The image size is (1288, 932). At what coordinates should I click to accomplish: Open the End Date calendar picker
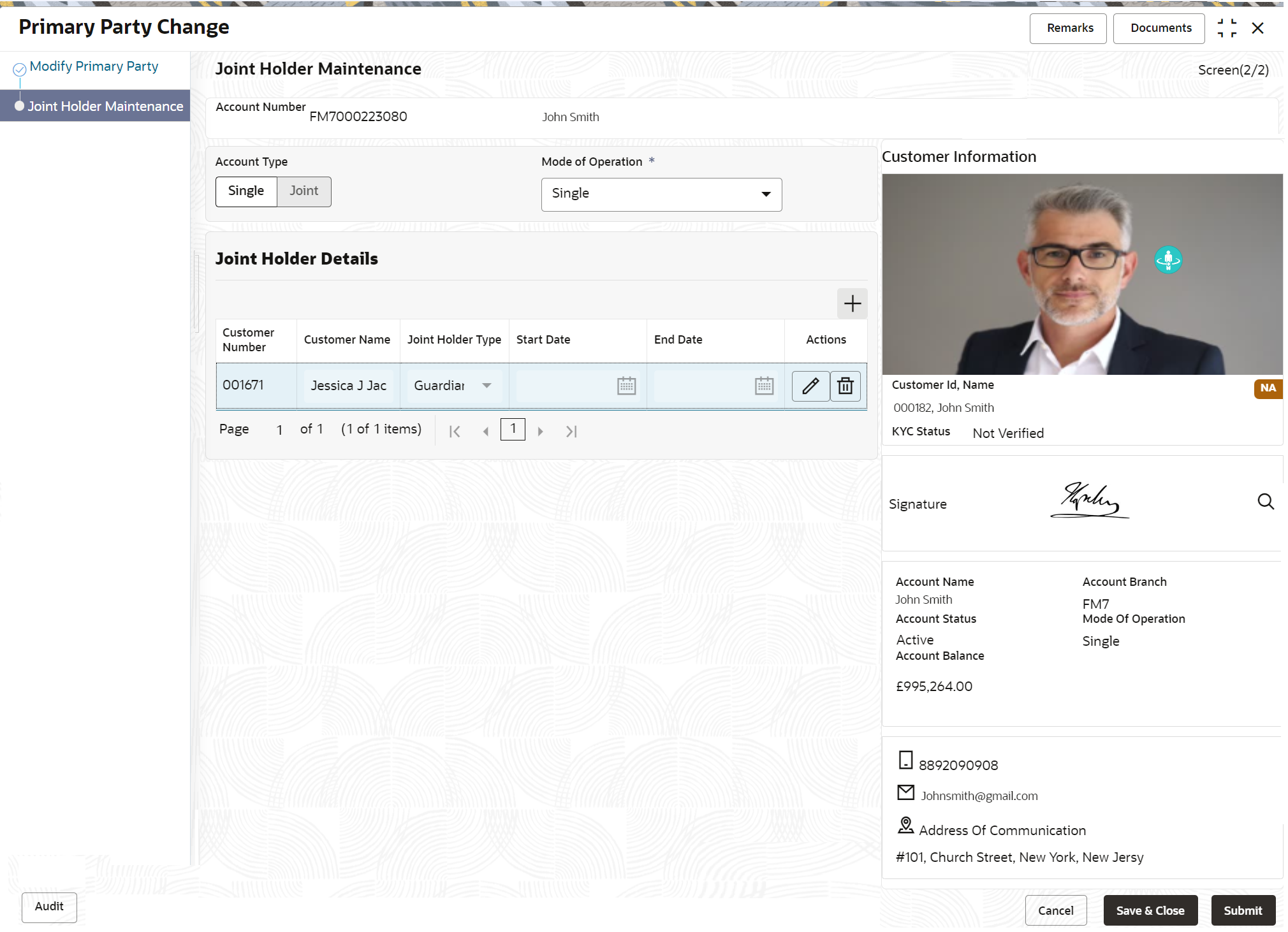tap(764, 386)
